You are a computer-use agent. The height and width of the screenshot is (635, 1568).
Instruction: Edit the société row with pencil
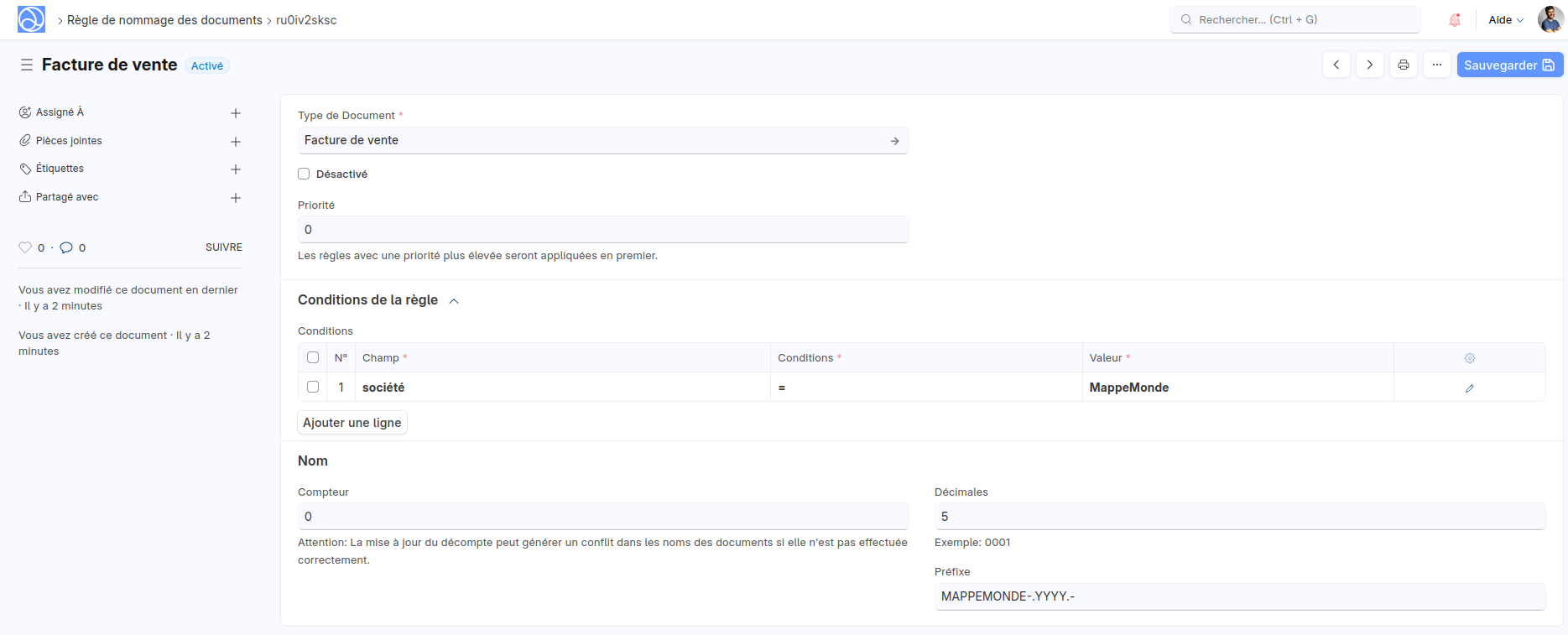point(1470,388)
